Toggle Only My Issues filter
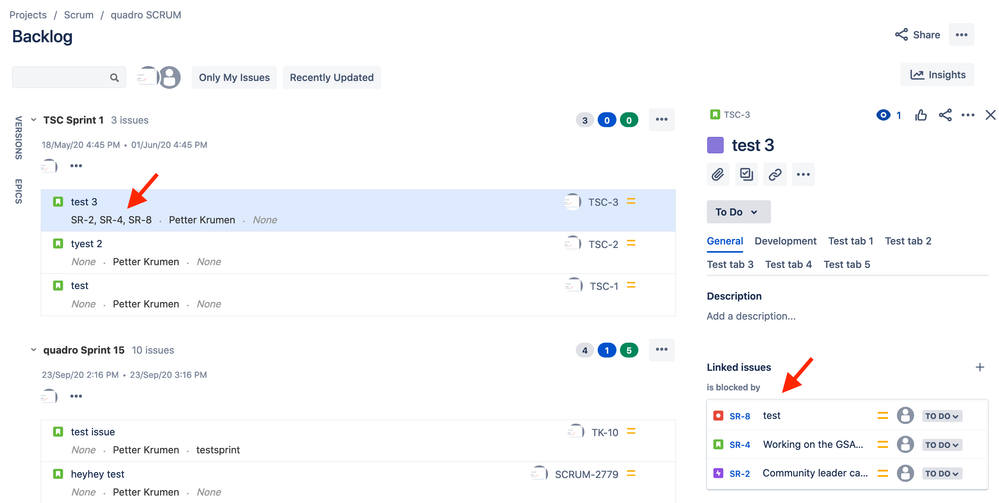Screen dimensions: 999x503 coord(234,78)
